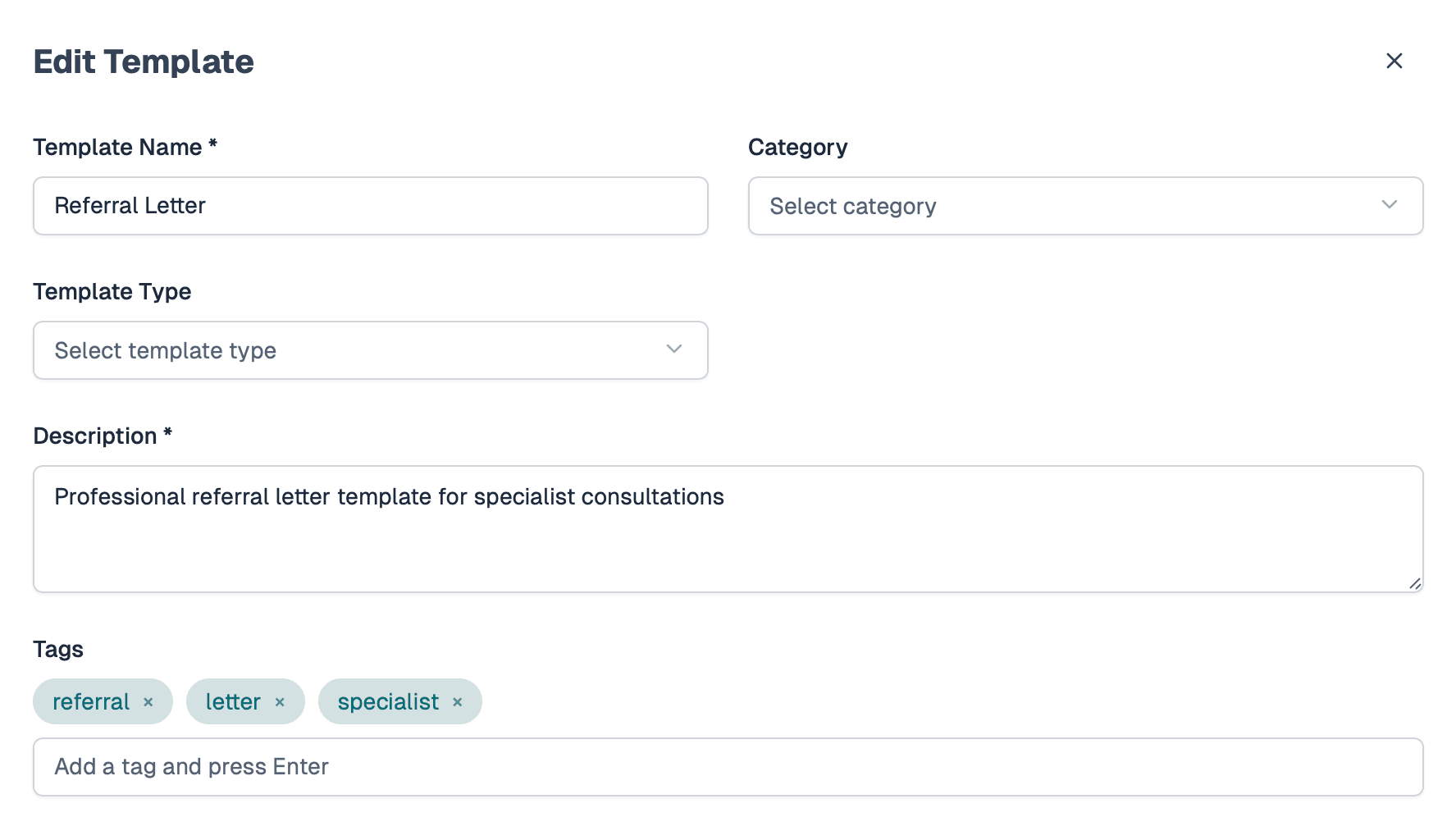The width and height of the screenshot is (1456, 840).
Task: Click inside the Template Name field
Action: click(x=370, y=206)
